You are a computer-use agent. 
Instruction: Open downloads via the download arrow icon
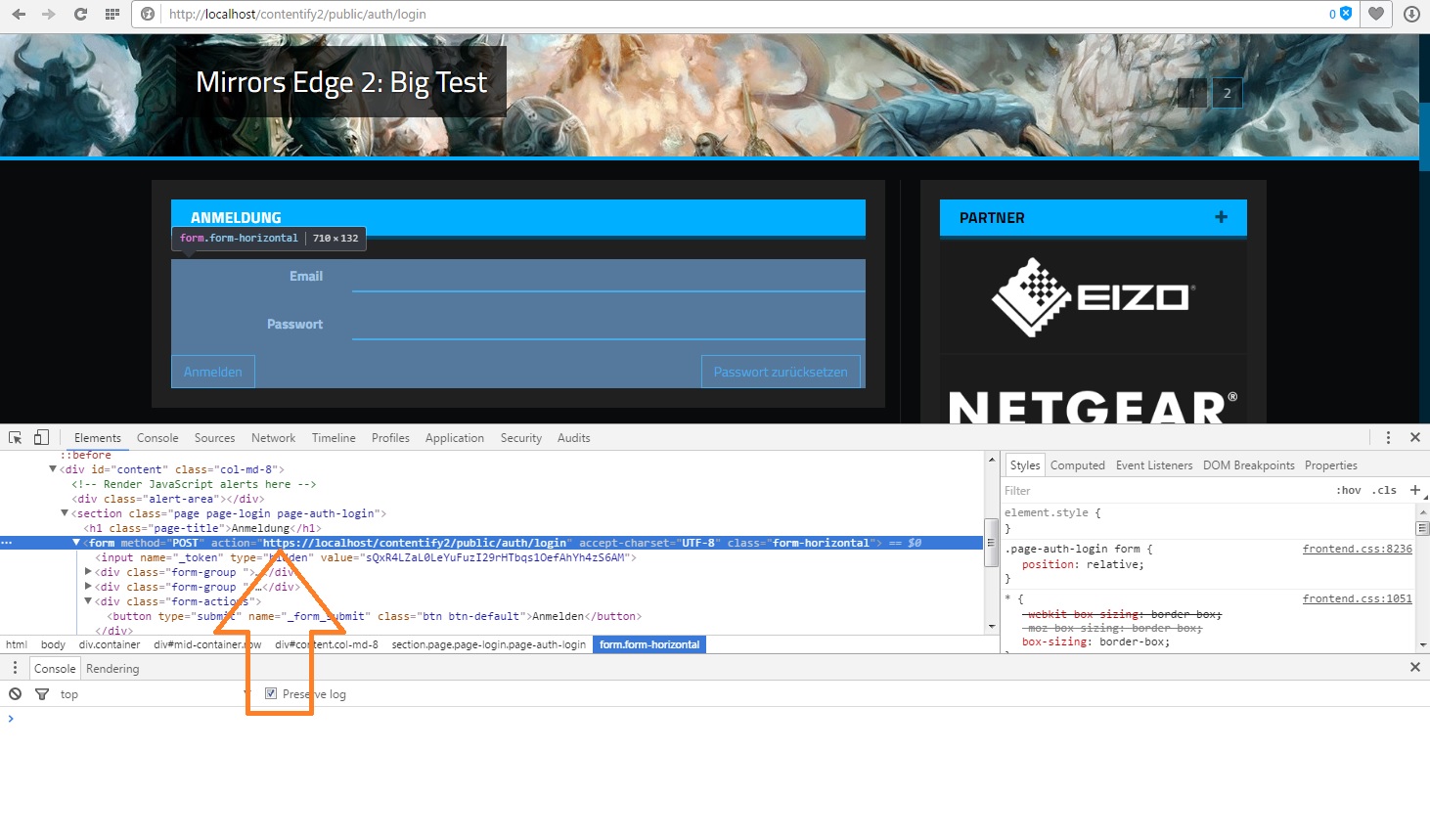[1409, 15]
